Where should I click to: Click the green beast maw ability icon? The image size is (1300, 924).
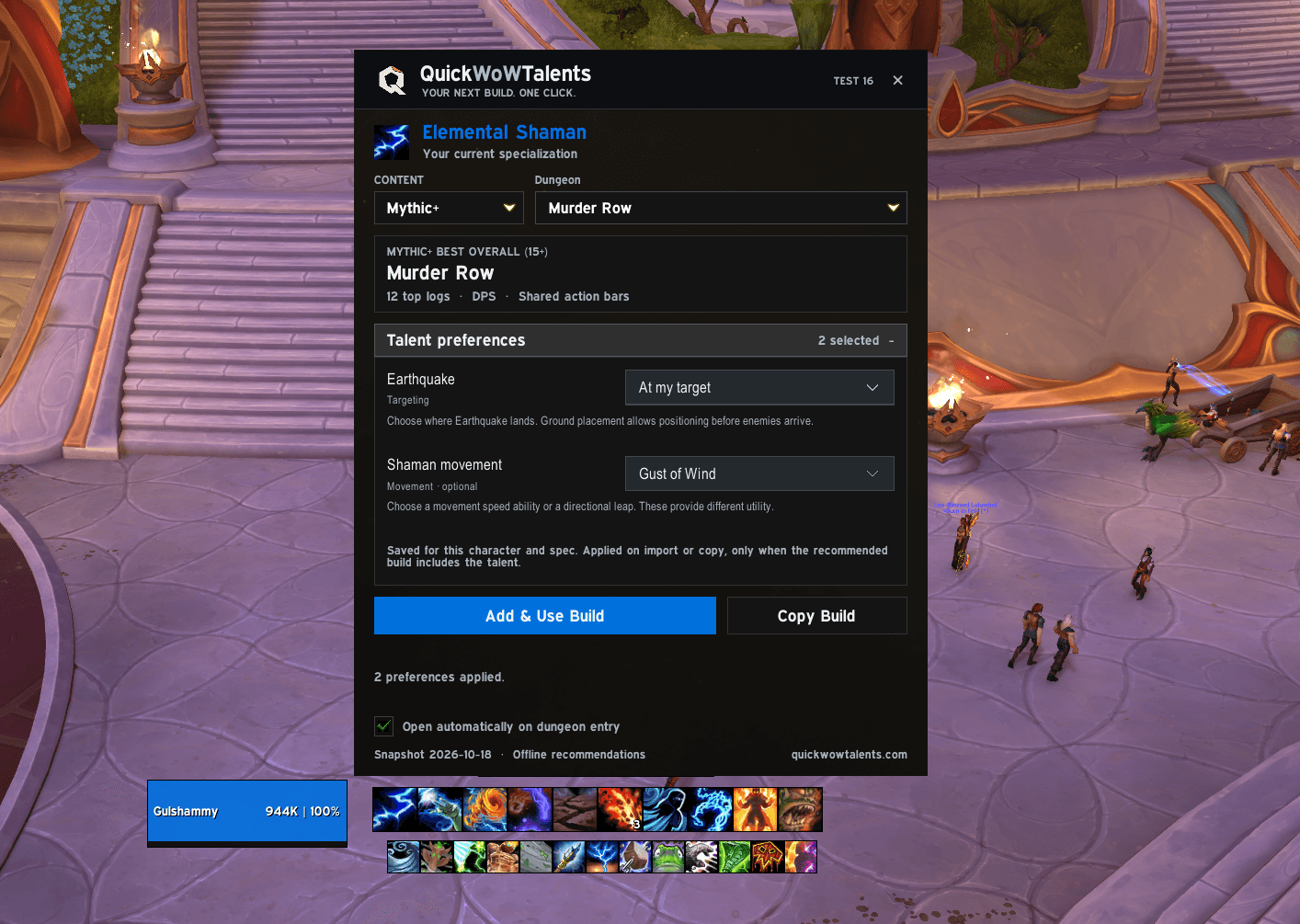click(800, 810)
